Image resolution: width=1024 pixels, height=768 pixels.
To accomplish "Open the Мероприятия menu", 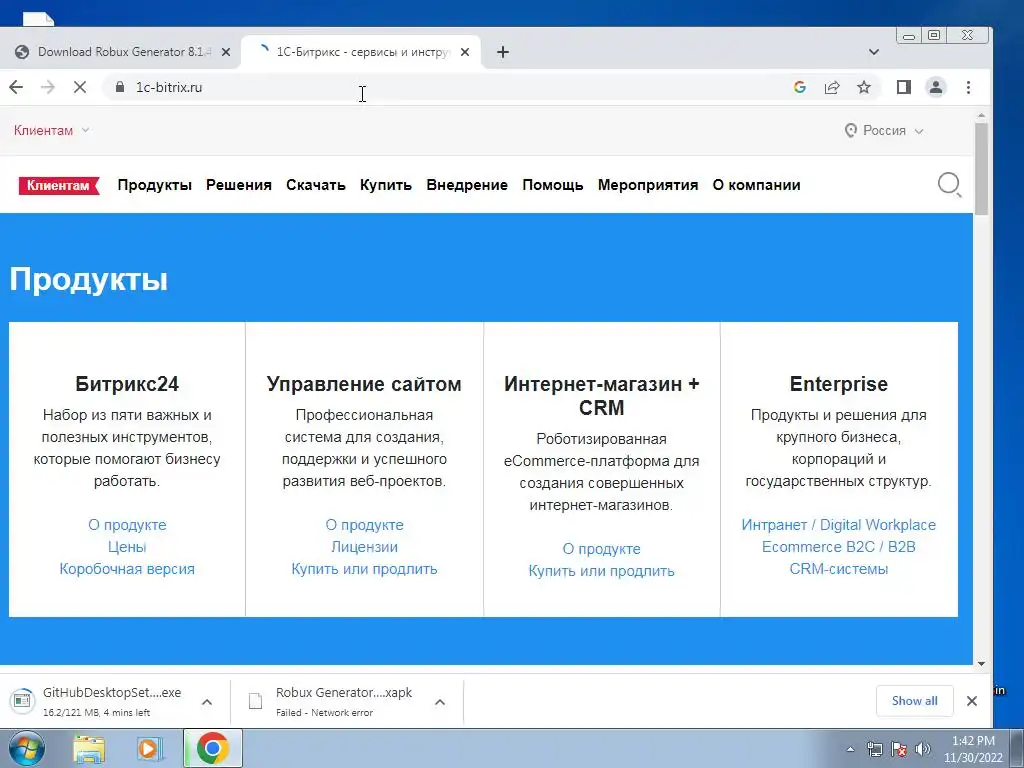I will point(648,185).
